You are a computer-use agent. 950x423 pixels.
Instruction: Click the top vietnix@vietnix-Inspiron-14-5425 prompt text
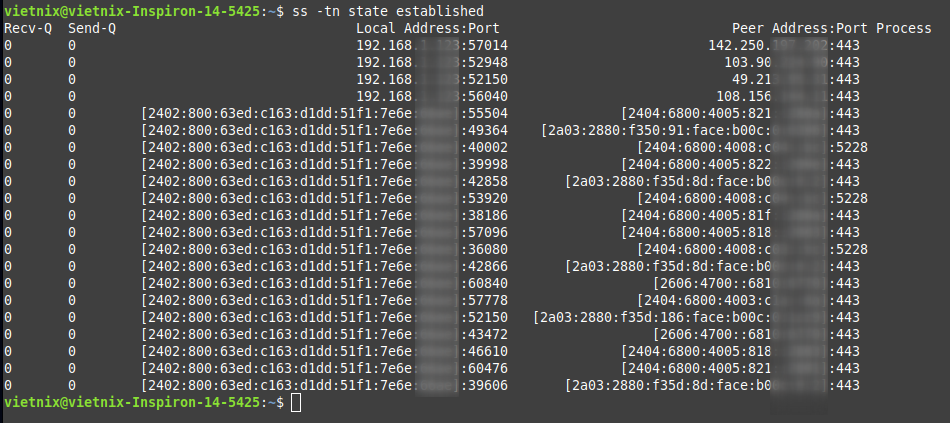[134, 11]
